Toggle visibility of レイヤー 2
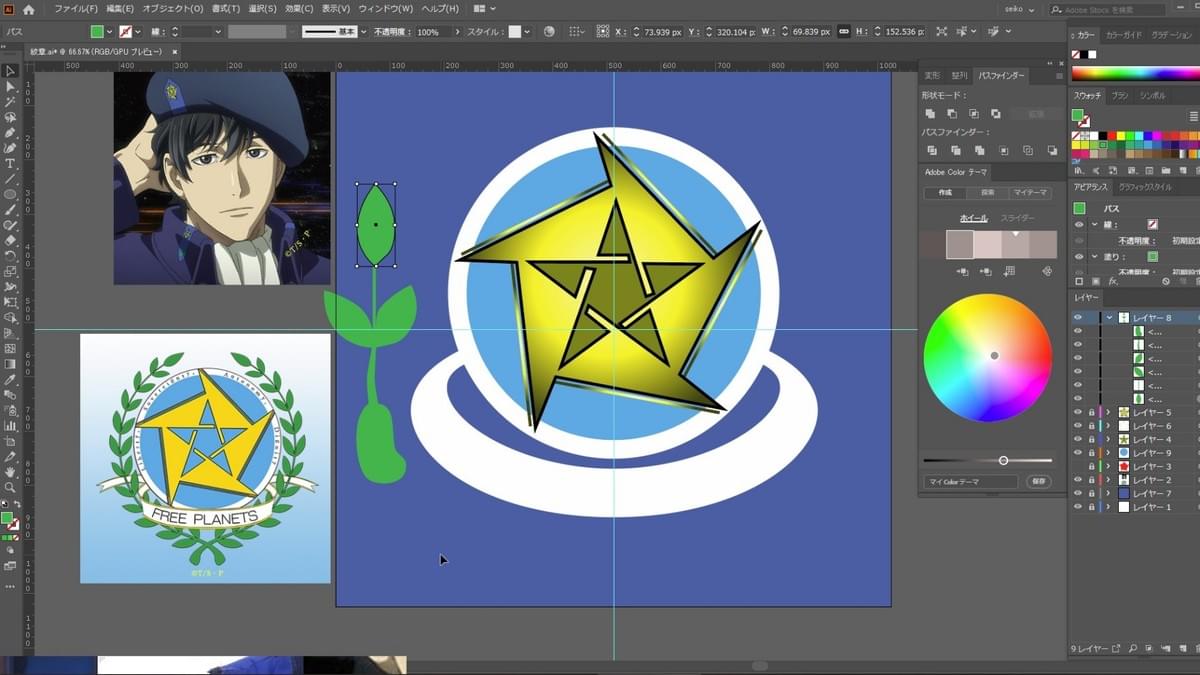The width and height of the screenshot is (1200, 675). pos(1077,480)
